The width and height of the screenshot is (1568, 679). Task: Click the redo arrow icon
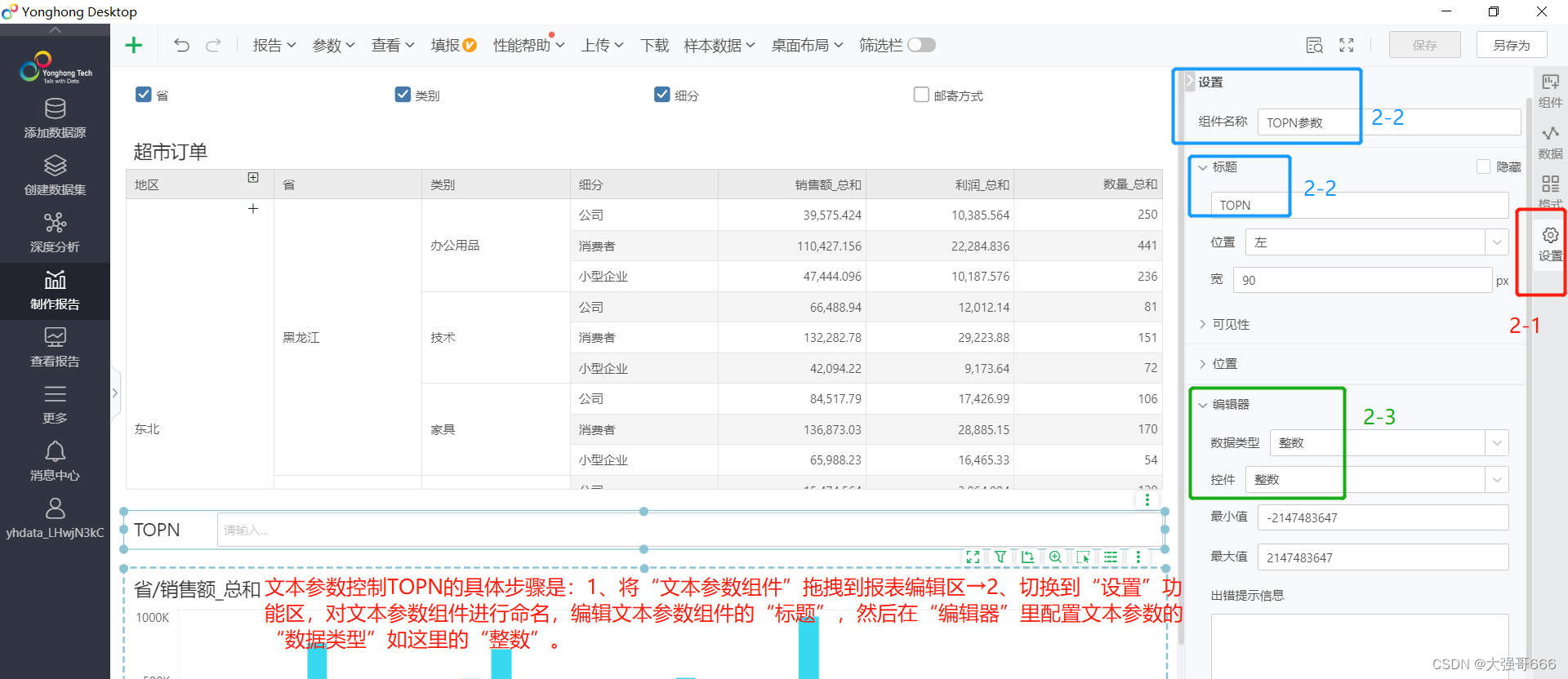213,45
